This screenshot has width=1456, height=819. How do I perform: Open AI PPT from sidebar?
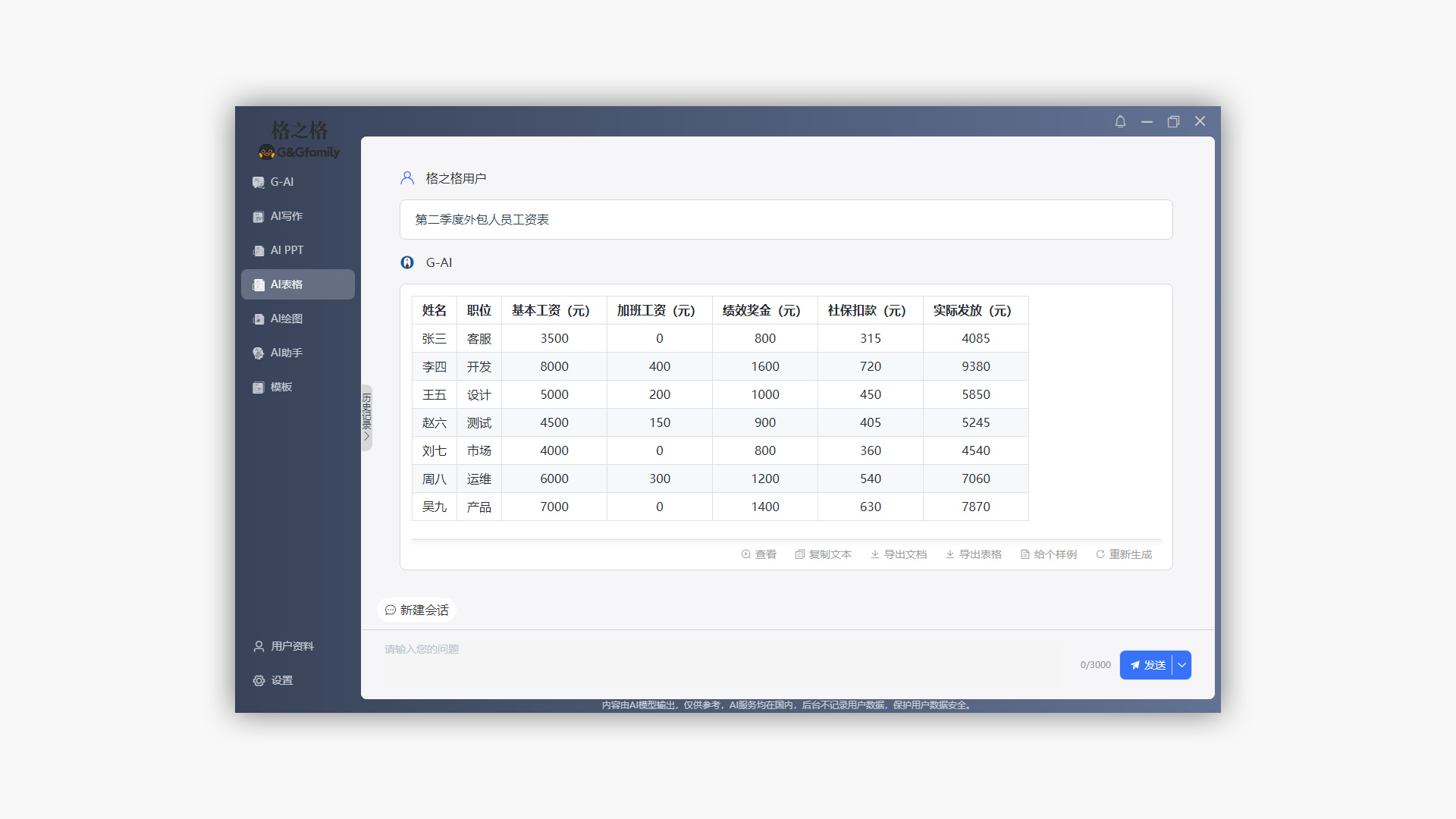pyautogui.click(x=287, y=250)
